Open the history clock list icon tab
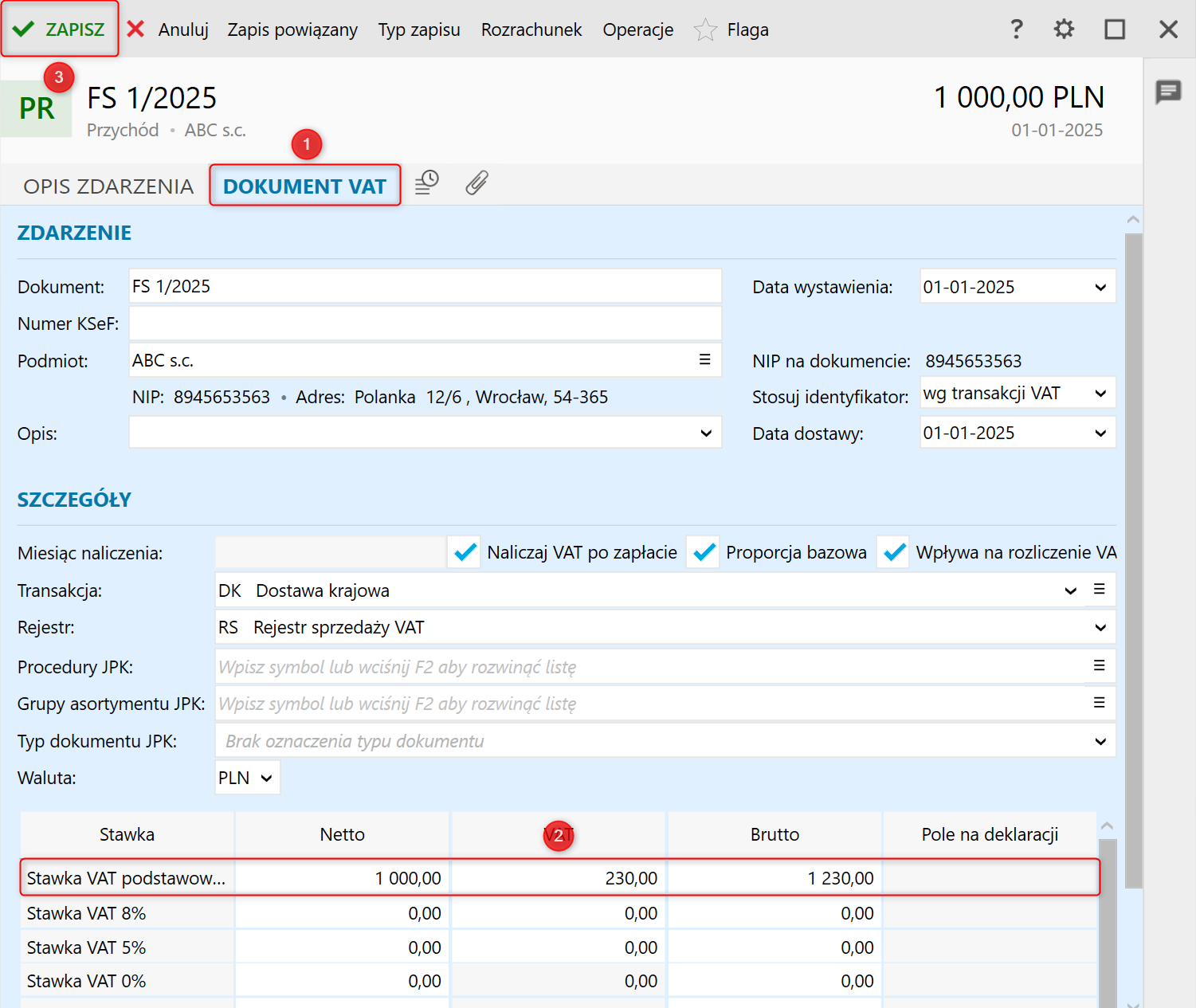Screen dimensions: 1196x1008 tap(427, 183)
